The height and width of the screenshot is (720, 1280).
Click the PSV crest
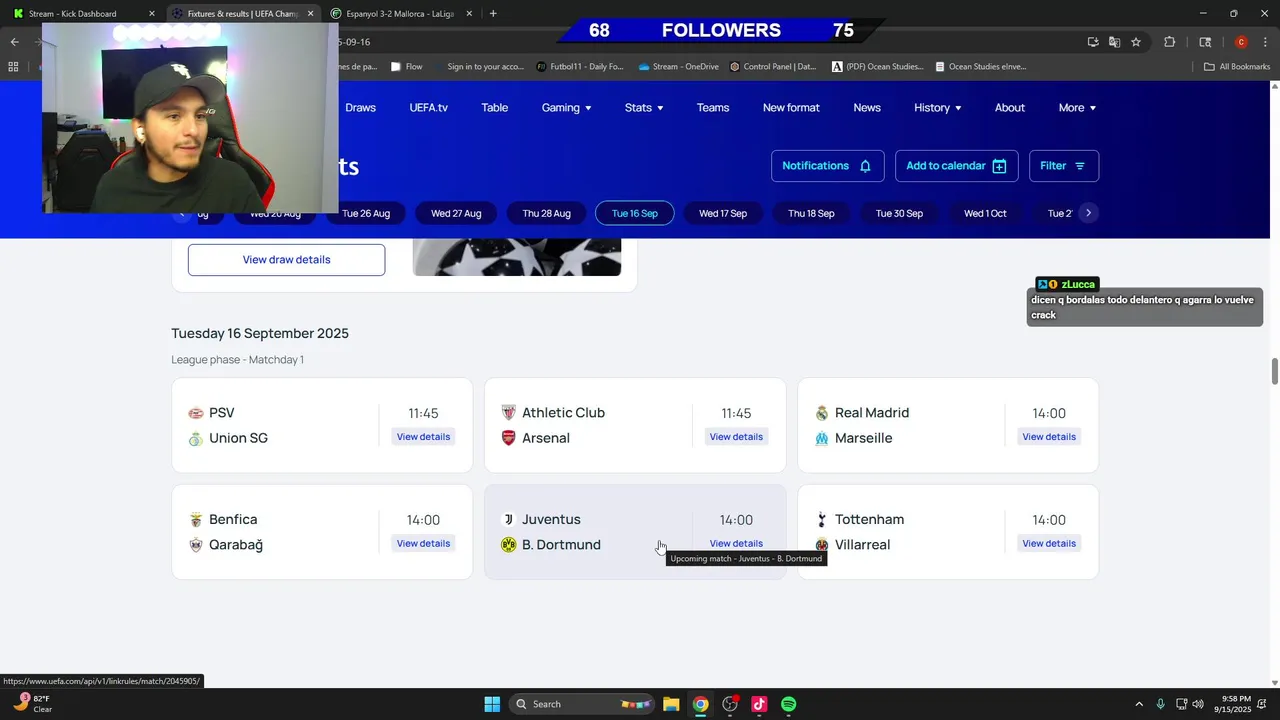[196, 413]
